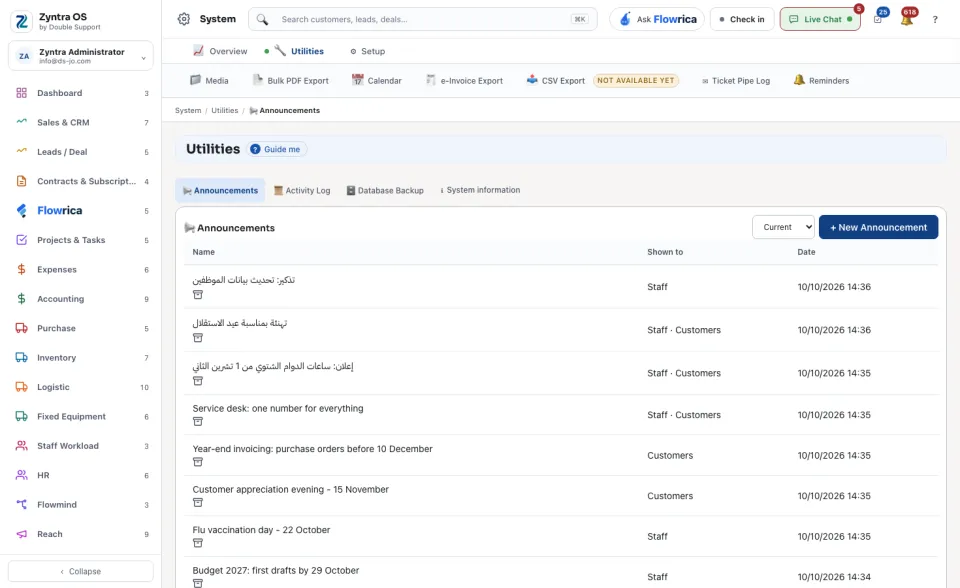Open the notifications bell icon
This screenshot has width=960, height=588.
907,20
